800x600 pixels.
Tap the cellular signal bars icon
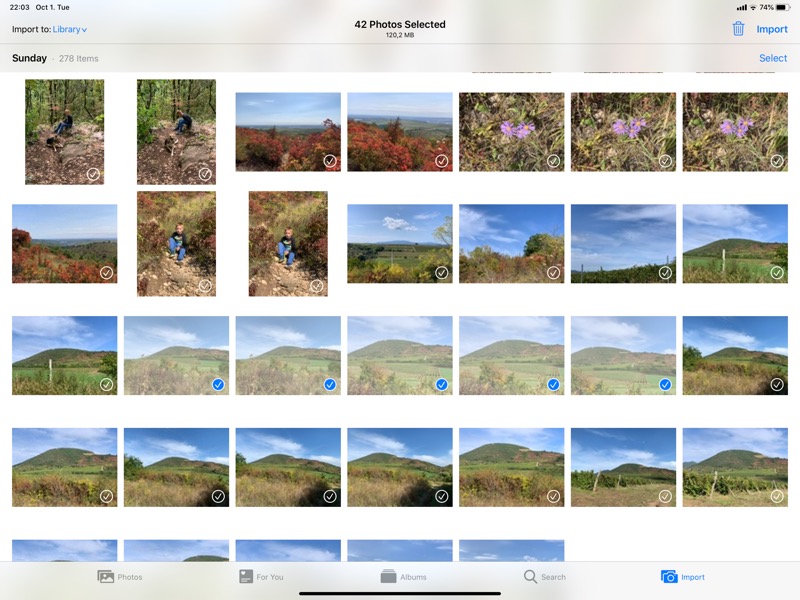tap(741, 7)
